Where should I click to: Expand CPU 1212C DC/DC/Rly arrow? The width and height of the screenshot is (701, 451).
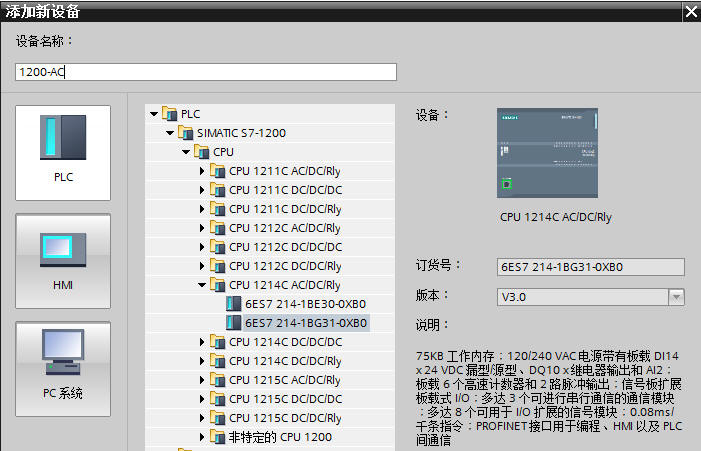coord(202,266)
